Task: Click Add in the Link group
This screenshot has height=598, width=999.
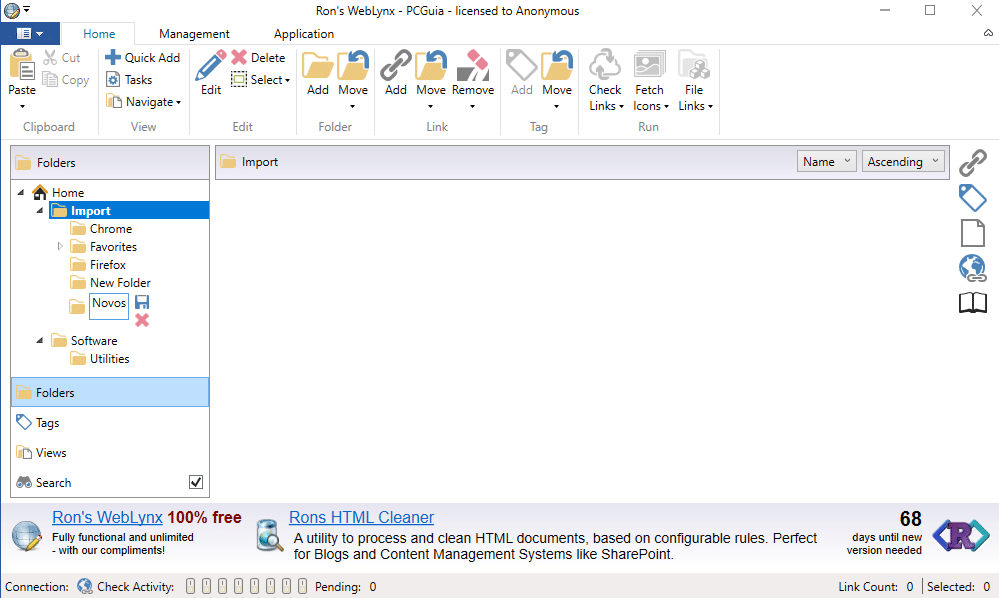Action: [396, 73]
